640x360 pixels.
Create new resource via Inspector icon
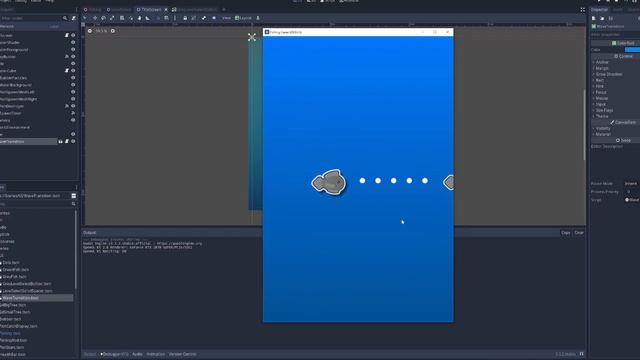[x=593, y=18]
